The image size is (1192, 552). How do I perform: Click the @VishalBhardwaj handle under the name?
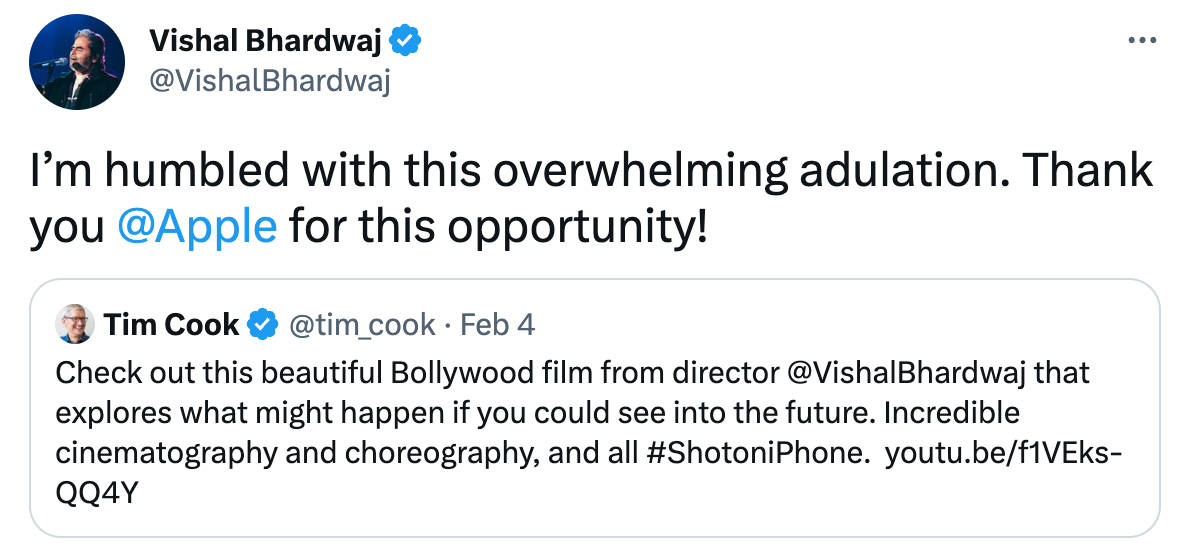[268, 82]
